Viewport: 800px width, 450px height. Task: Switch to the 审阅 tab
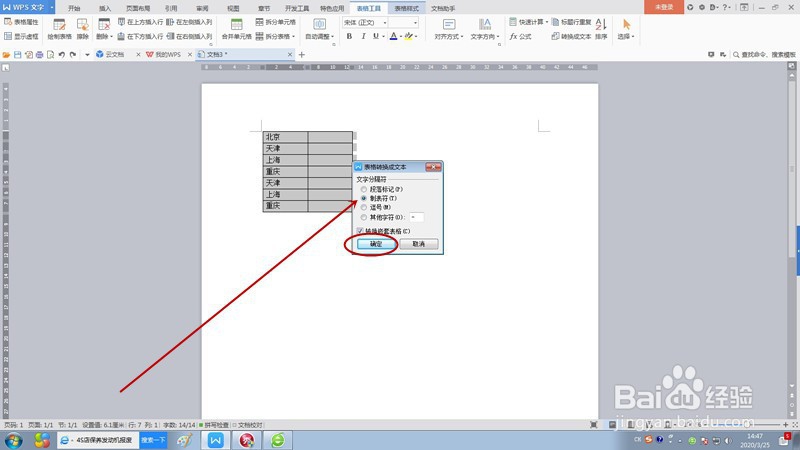point(202,8)
